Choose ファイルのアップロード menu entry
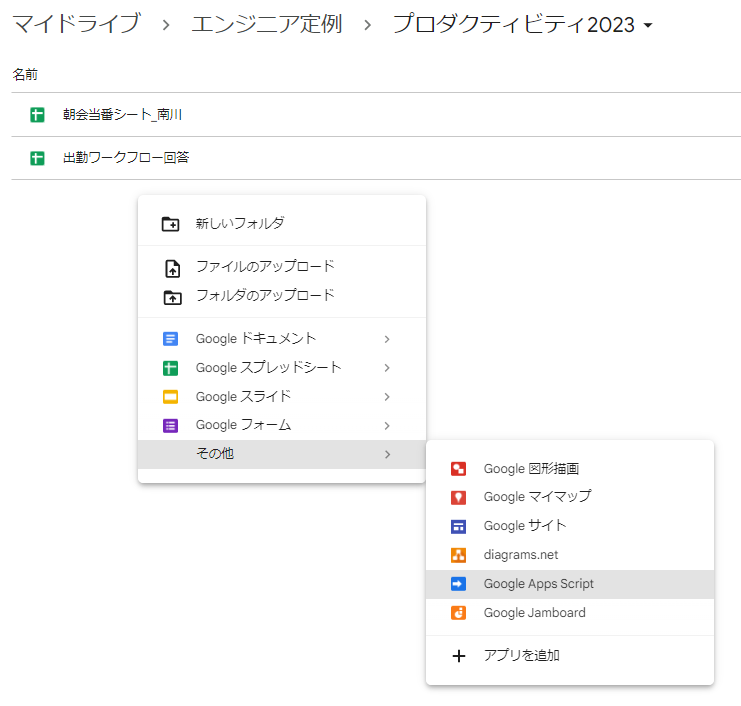741x706 pixels. tap(282, 267)
